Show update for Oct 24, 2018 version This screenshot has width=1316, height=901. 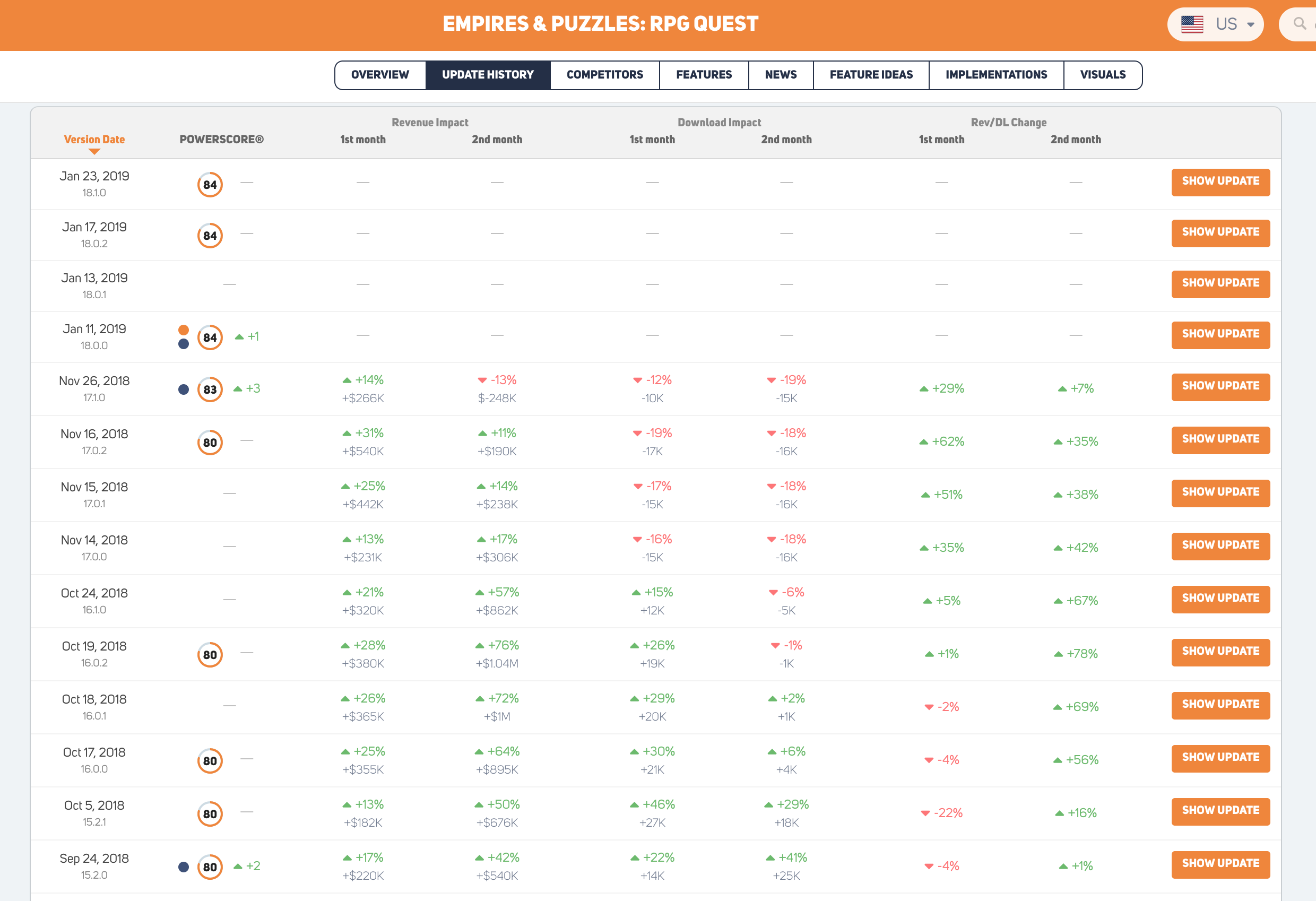[x=1220, y=599]
